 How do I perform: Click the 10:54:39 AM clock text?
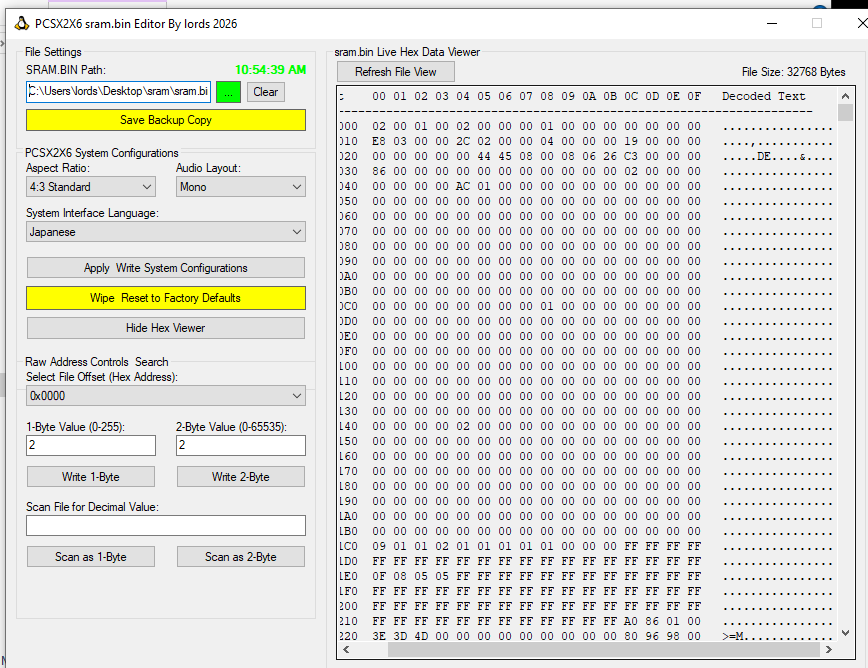pyautogui.click(x=270, y=70)
